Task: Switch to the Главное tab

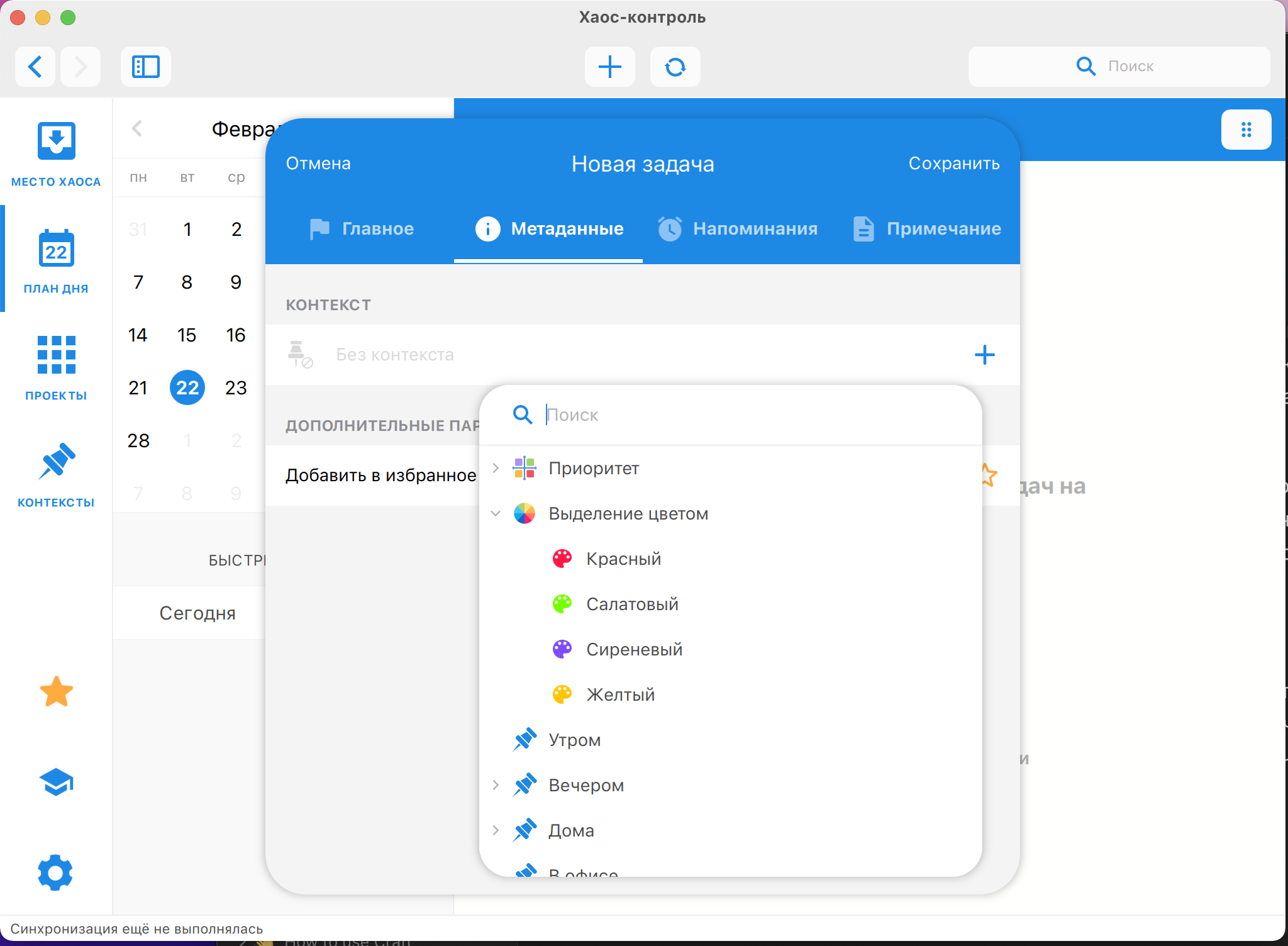Action: click(x=362, y=229)
